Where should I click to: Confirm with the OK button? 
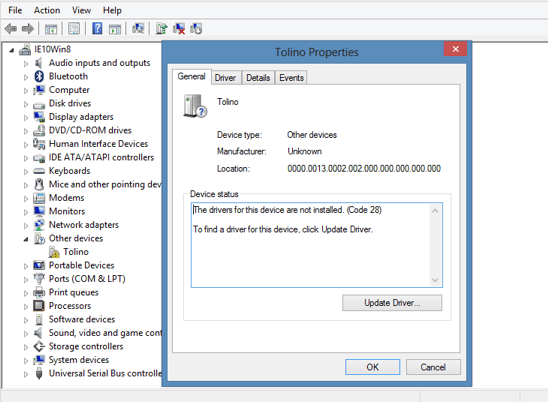pos(373,367)
